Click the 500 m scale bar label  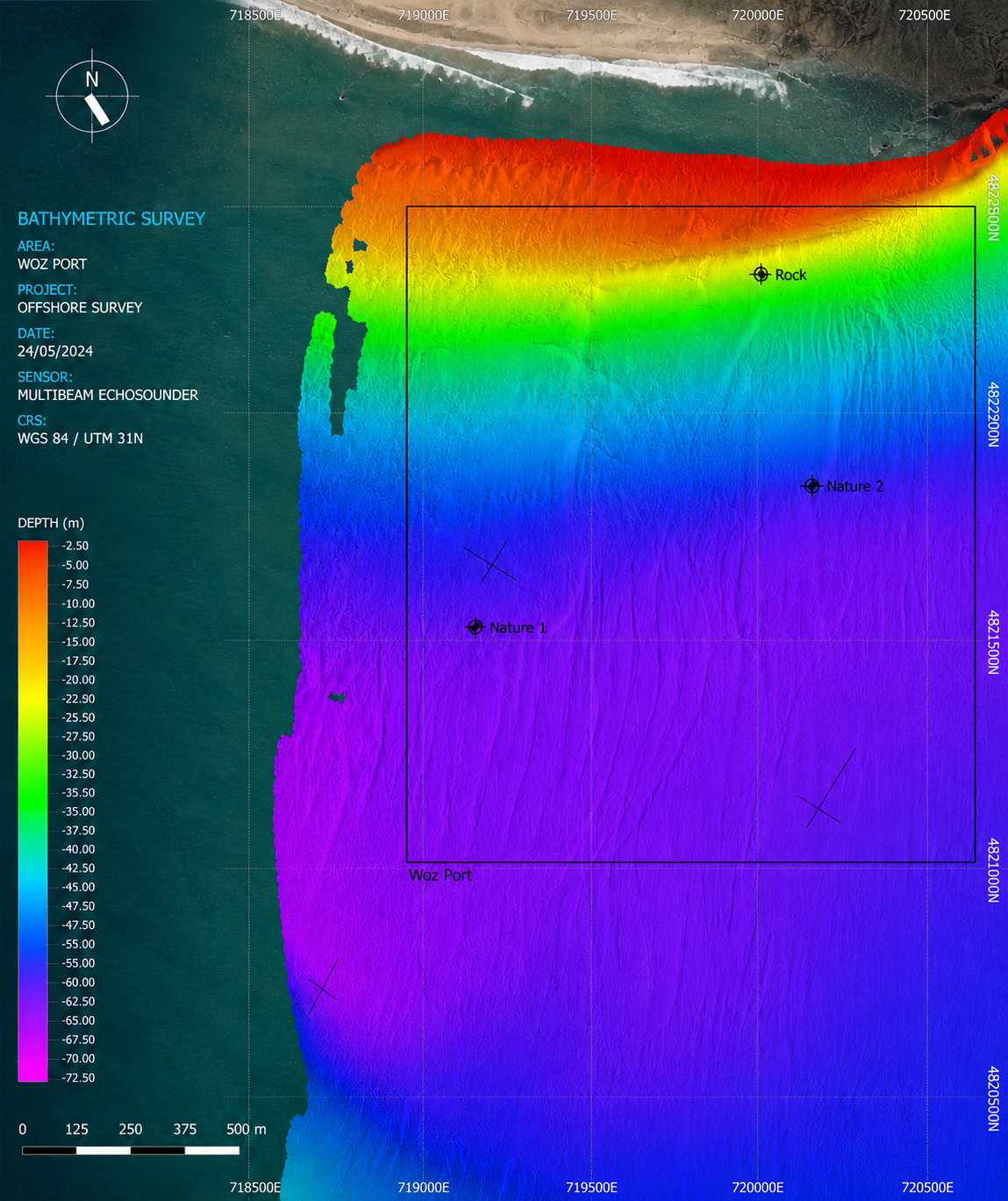click(x=247, y=1129)
